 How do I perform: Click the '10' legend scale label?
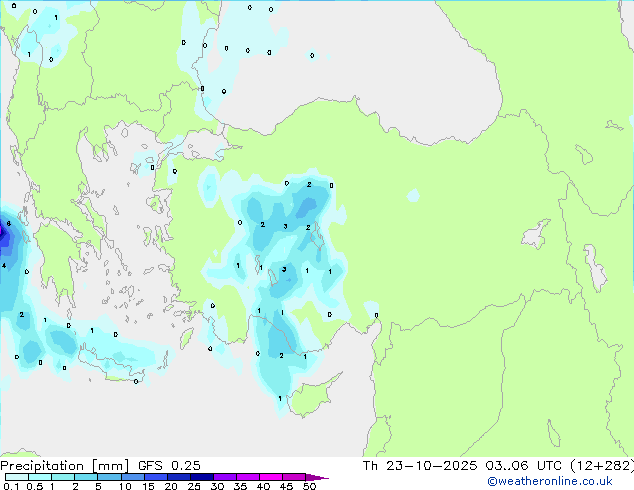pos(125,486)
